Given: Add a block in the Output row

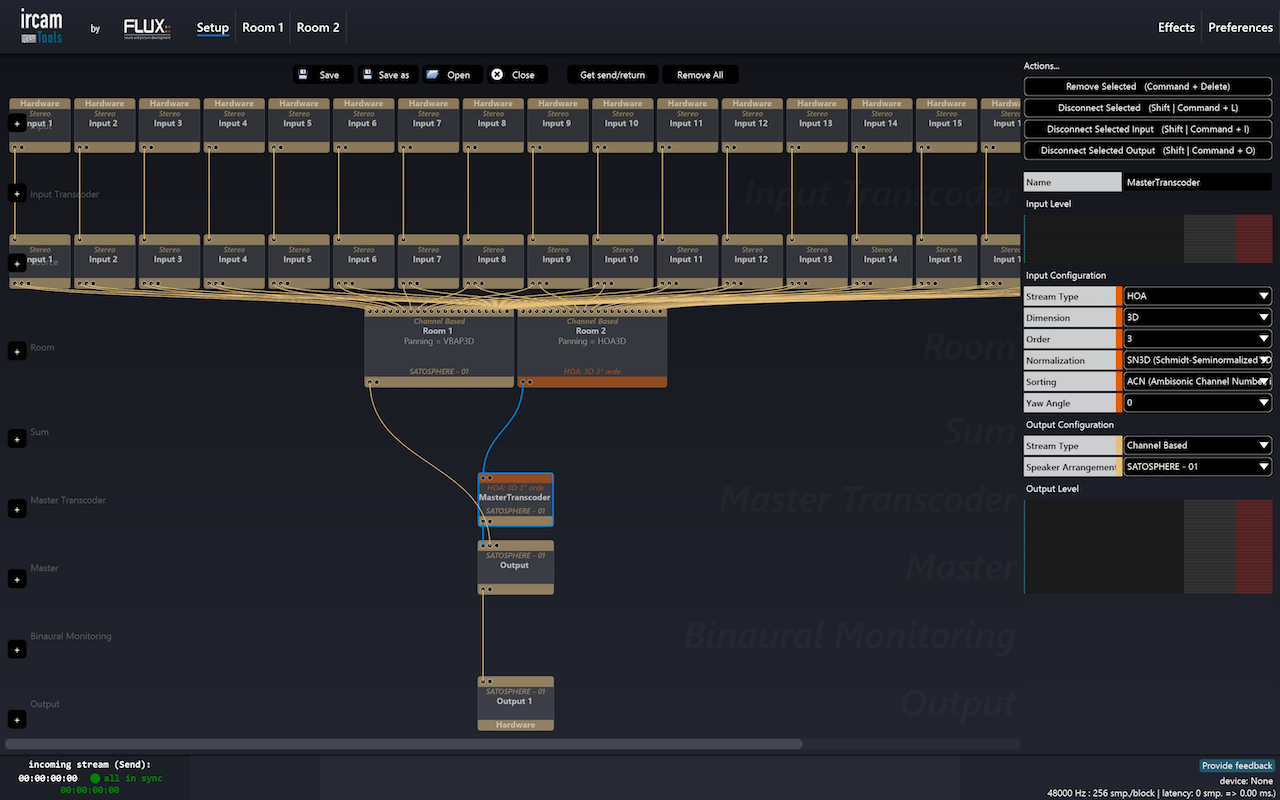Looking at the screenshot, I should coord(17,719).
